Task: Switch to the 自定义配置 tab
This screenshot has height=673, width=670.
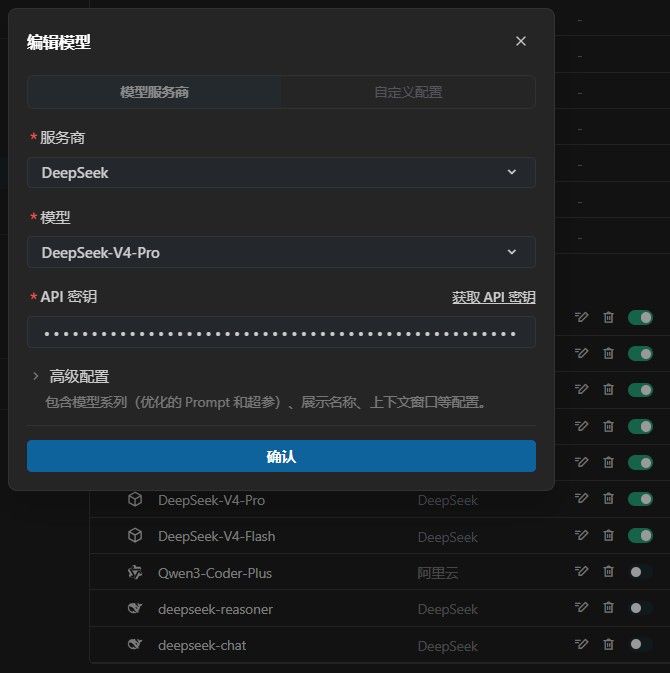Action: (x=408, y=92)
